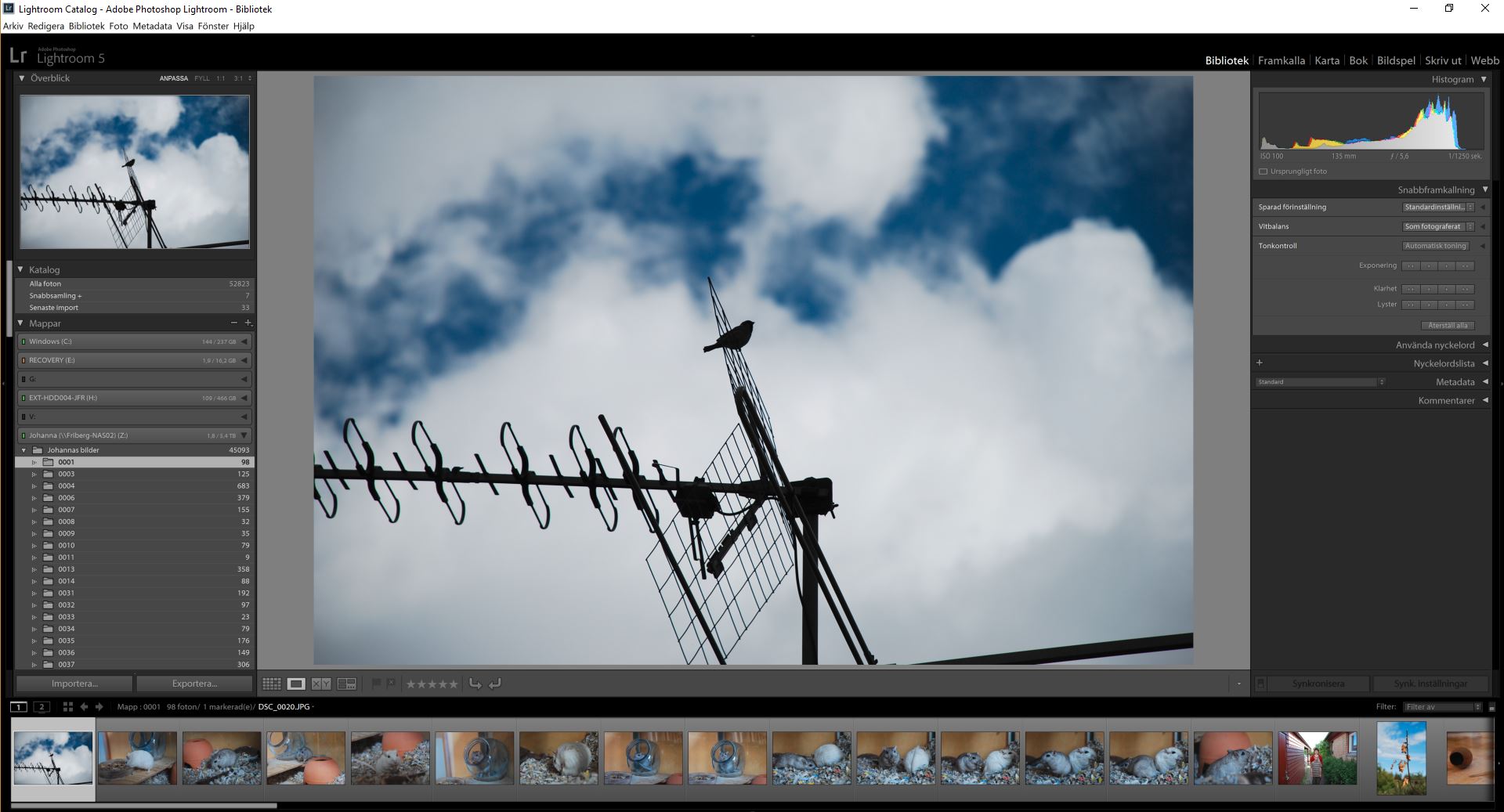This screenshot has height=812, width=1504.
Task: Rotate the photo counterclockwise
Action: [476, 684]
